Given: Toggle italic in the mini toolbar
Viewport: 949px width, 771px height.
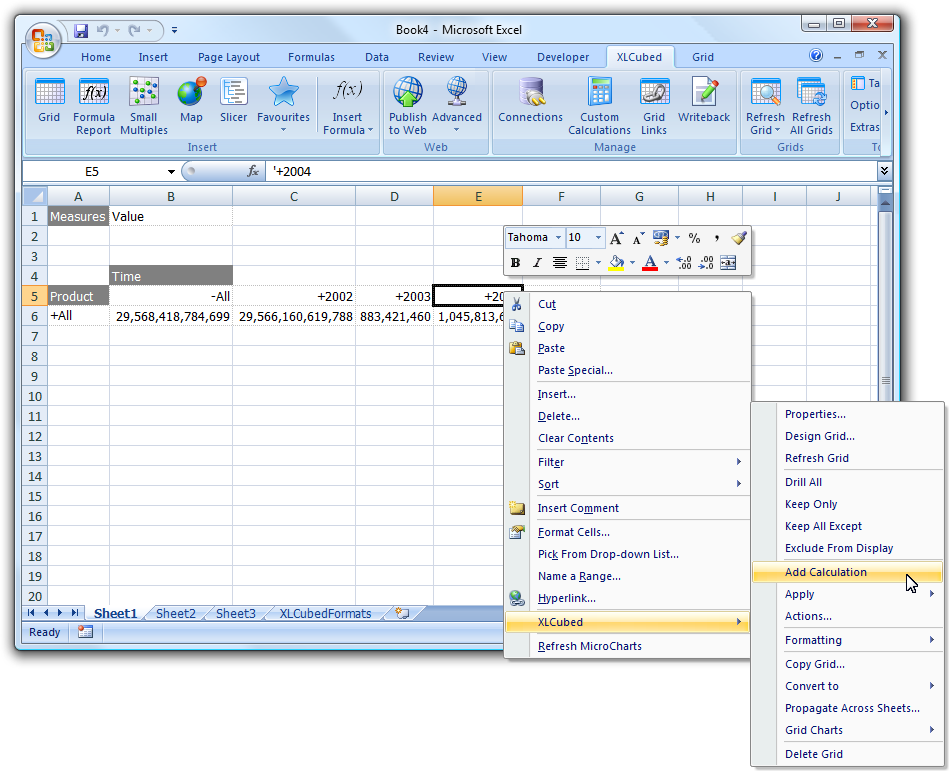Looking at the screenshot, I should [537, 263].
